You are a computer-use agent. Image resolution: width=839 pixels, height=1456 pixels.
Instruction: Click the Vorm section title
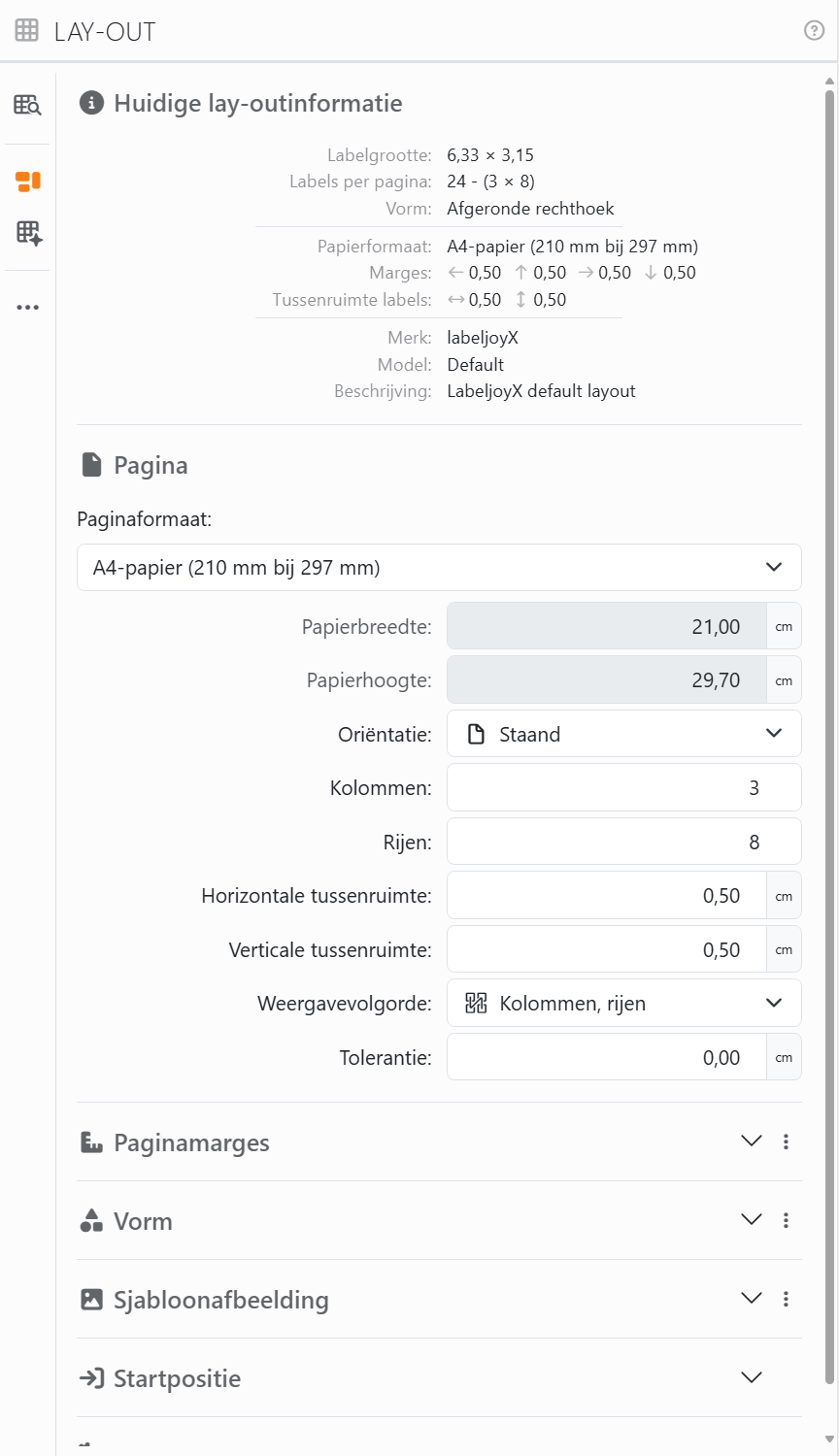coord(143,1221)
